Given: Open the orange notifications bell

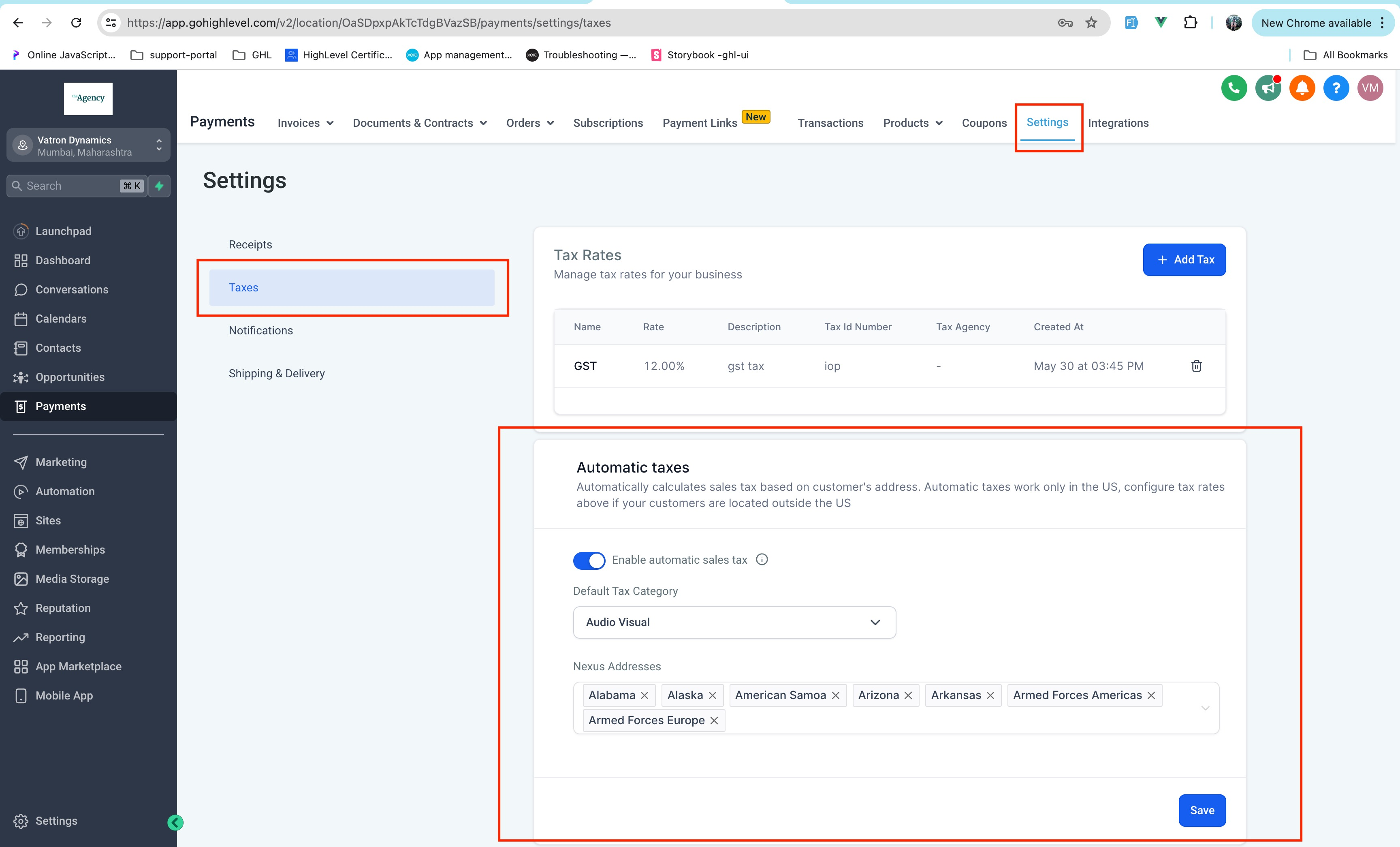Looking at the screenshot, I should click(x=1302, y=88).
